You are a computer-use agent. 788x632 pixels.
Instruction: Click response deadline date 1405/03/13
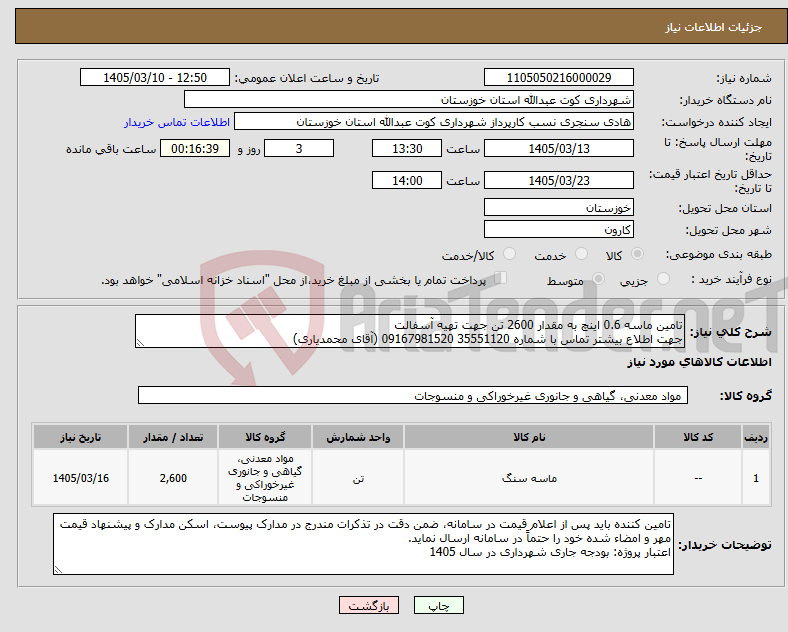pyautogui.click(x=559, y=148)
